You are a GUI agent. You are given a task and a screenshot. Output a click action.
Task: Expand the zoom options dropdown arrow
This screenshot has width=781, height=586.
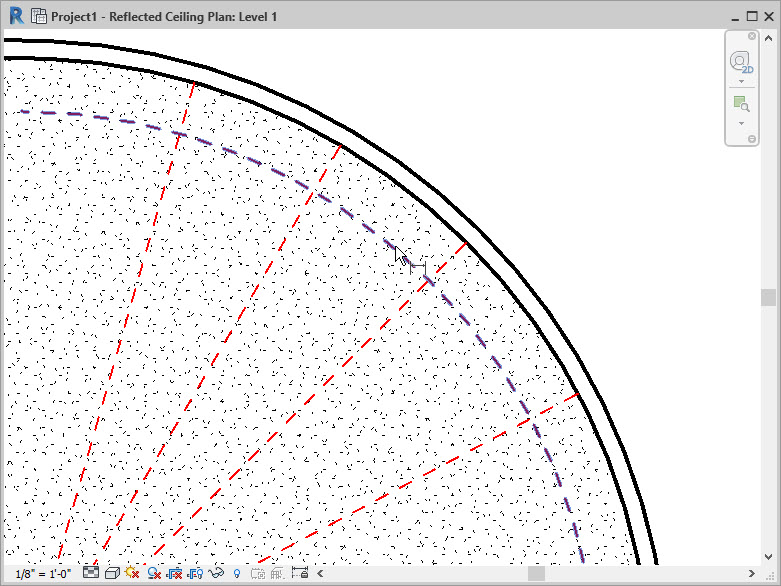741,123
